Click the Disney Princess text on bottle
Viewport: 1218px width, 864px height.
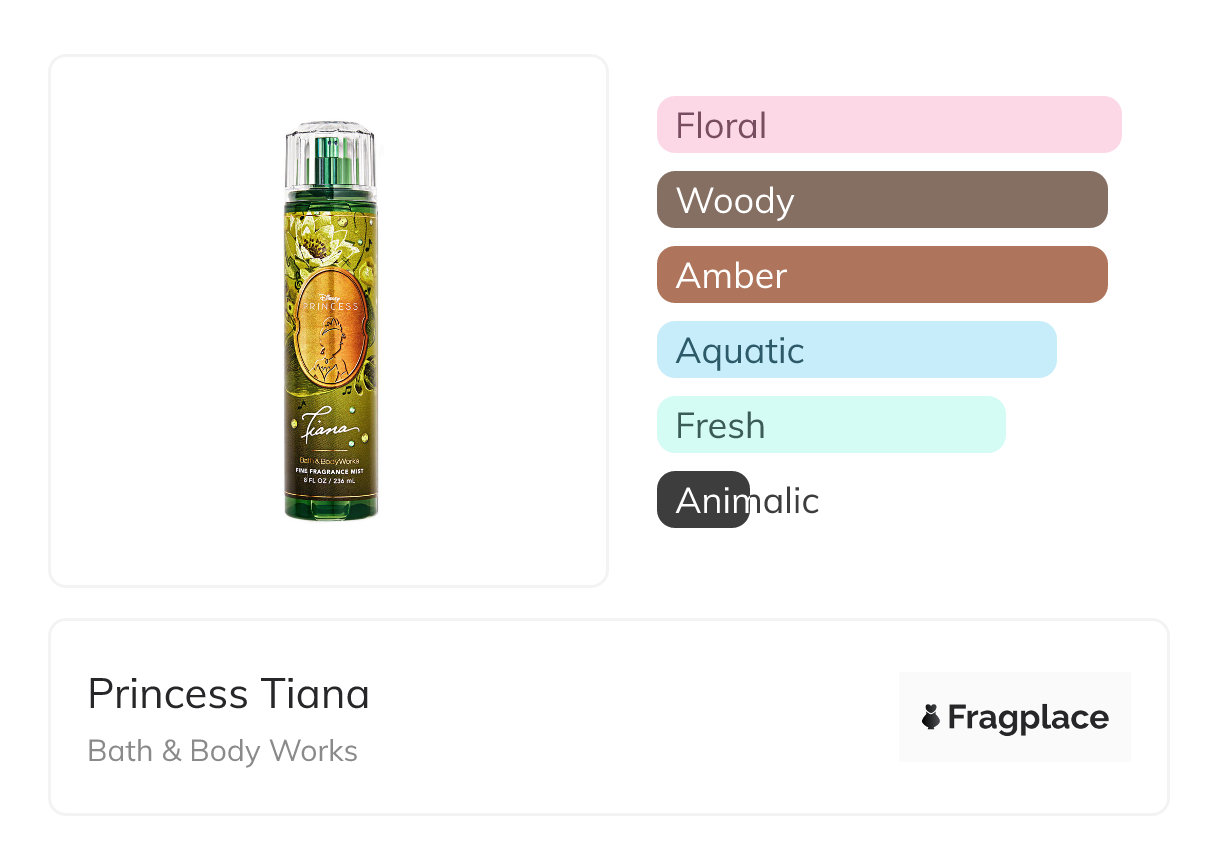[331, 302]
